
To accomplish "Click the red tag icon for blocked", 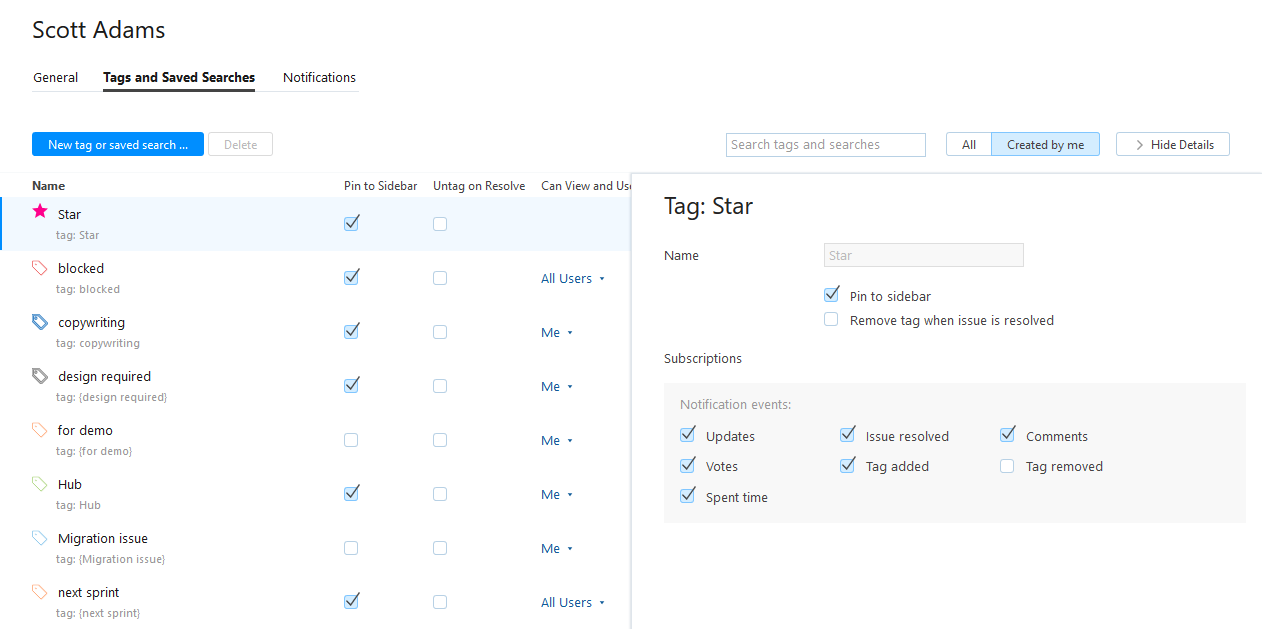I will point(40,268).
